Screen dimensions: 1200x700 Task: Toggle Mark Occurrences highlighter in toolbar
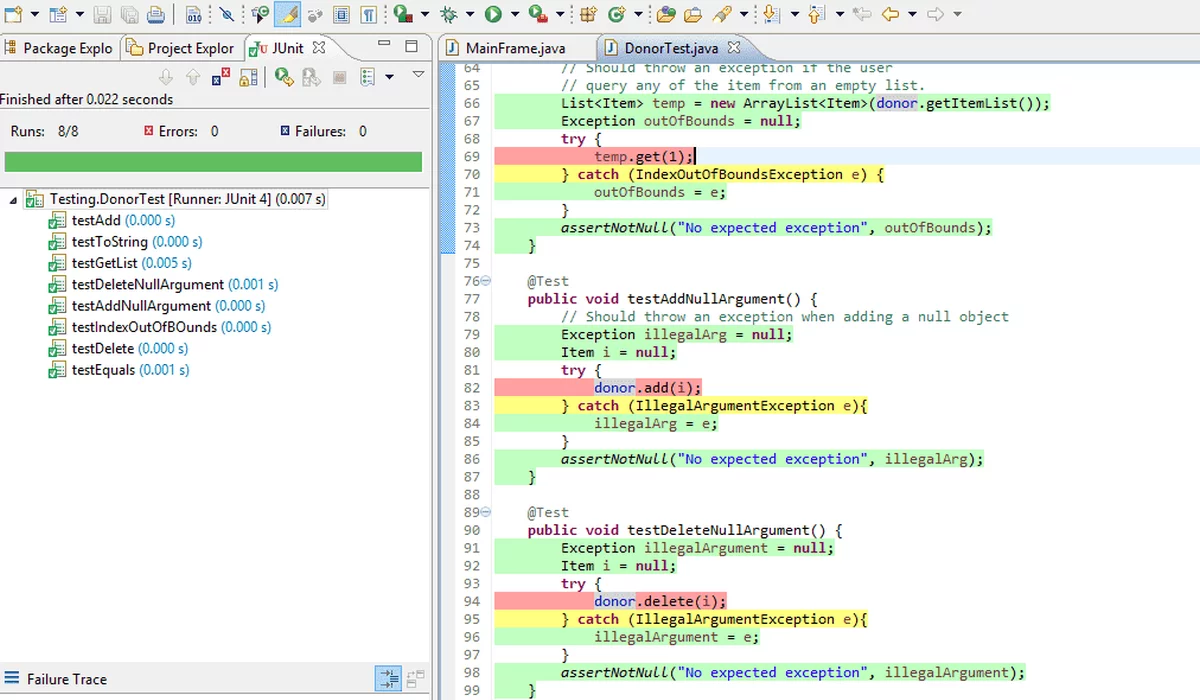click(x=287, y=14)
